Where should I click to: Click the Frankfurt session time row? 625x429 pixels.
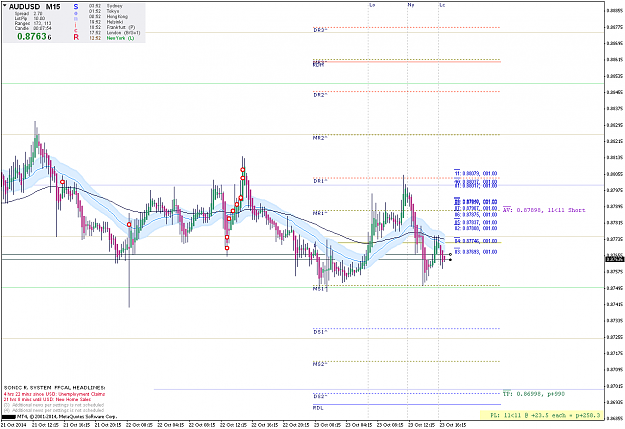[x=112, y=28]
